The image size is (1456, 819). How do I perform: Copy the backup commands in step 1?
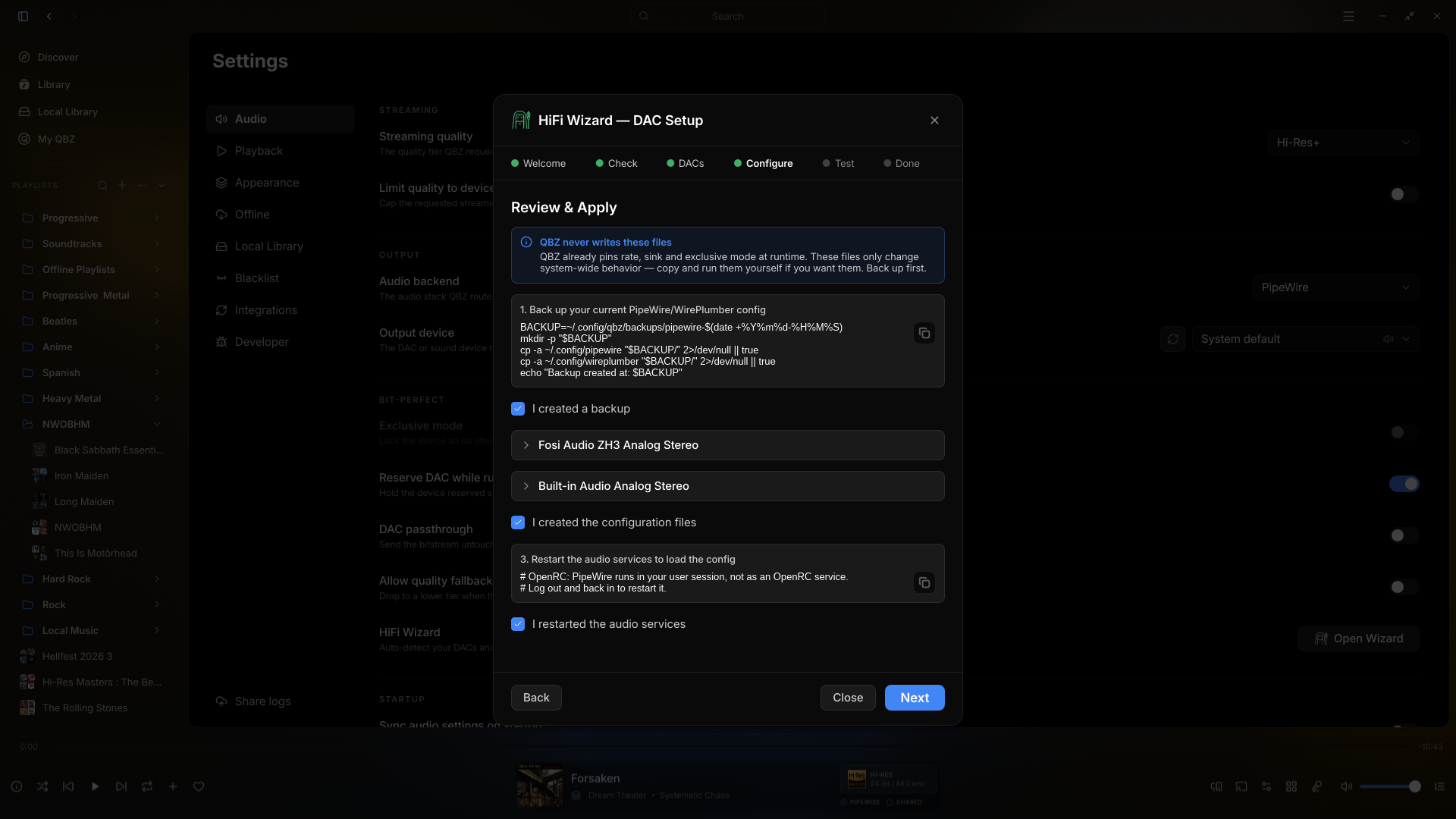coord(924,334)
